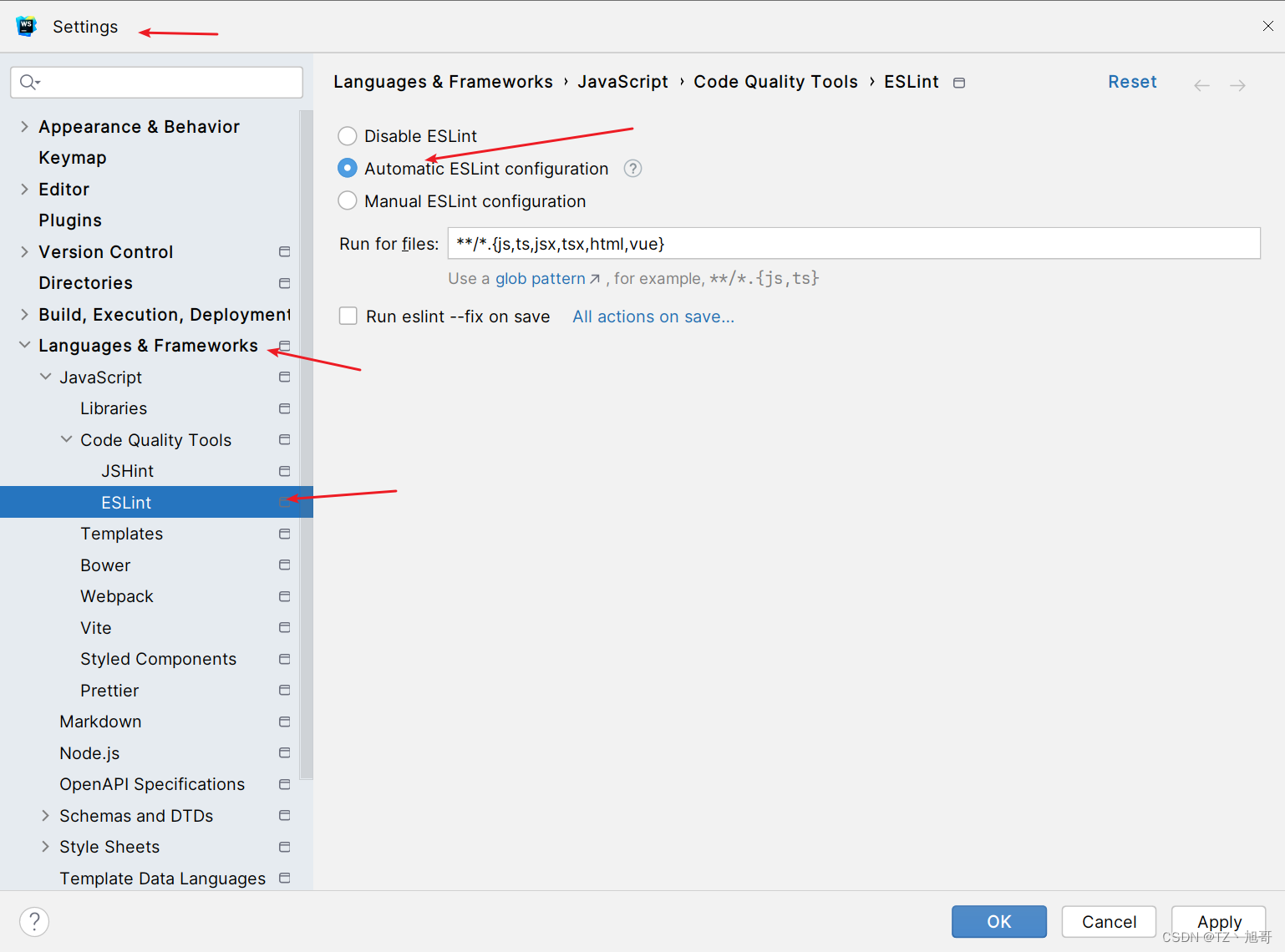This screenshot has height=952, width=1285.
Task: Open Styled Components settings page
Action: 159,659
